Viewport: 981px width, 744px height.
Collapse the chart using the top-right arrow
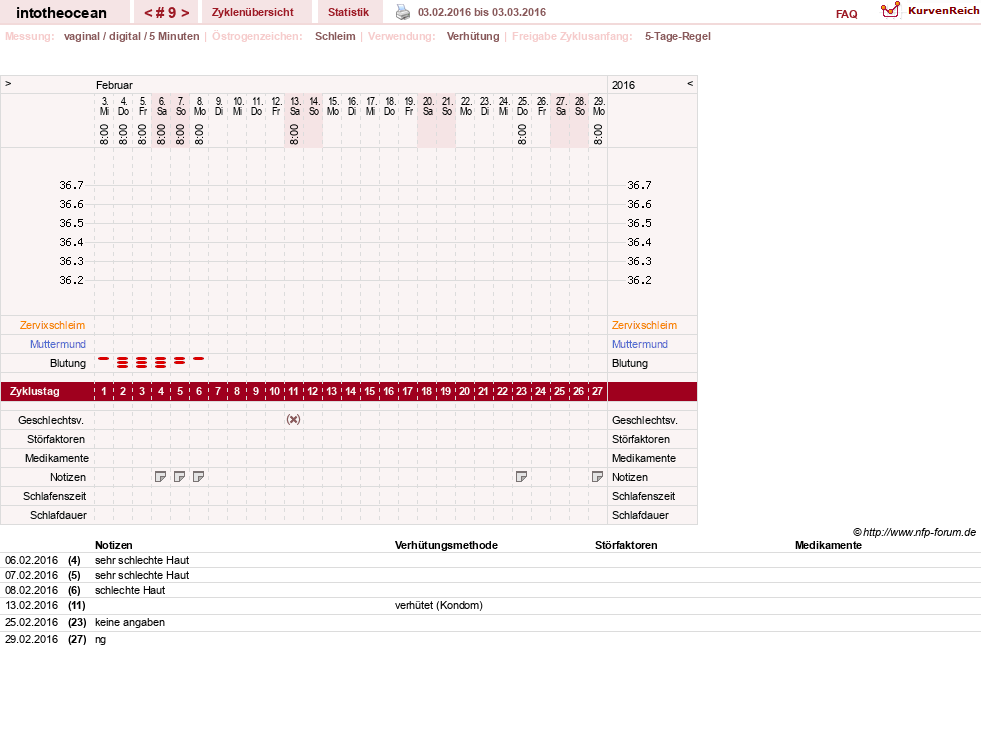point(690,83)
